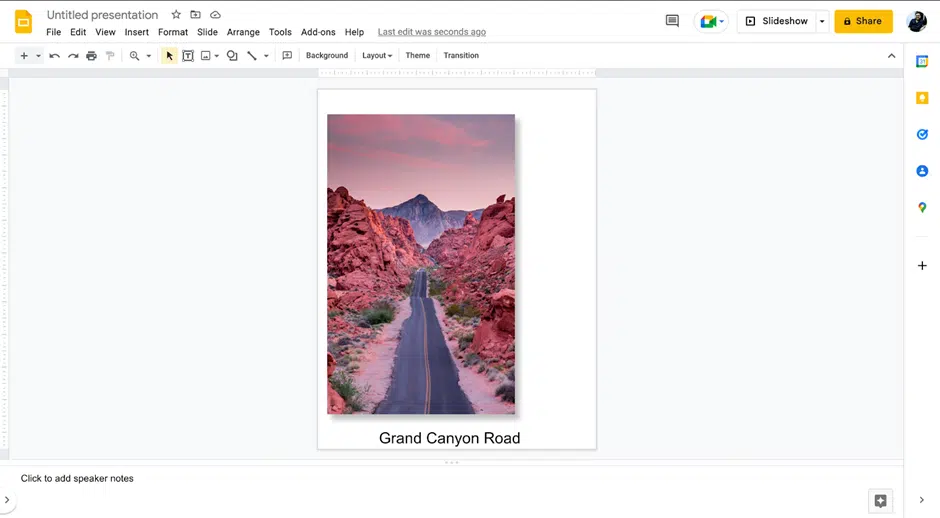Select the canyon road image
This screenshot has height=518, width=940.
point(421,264)
